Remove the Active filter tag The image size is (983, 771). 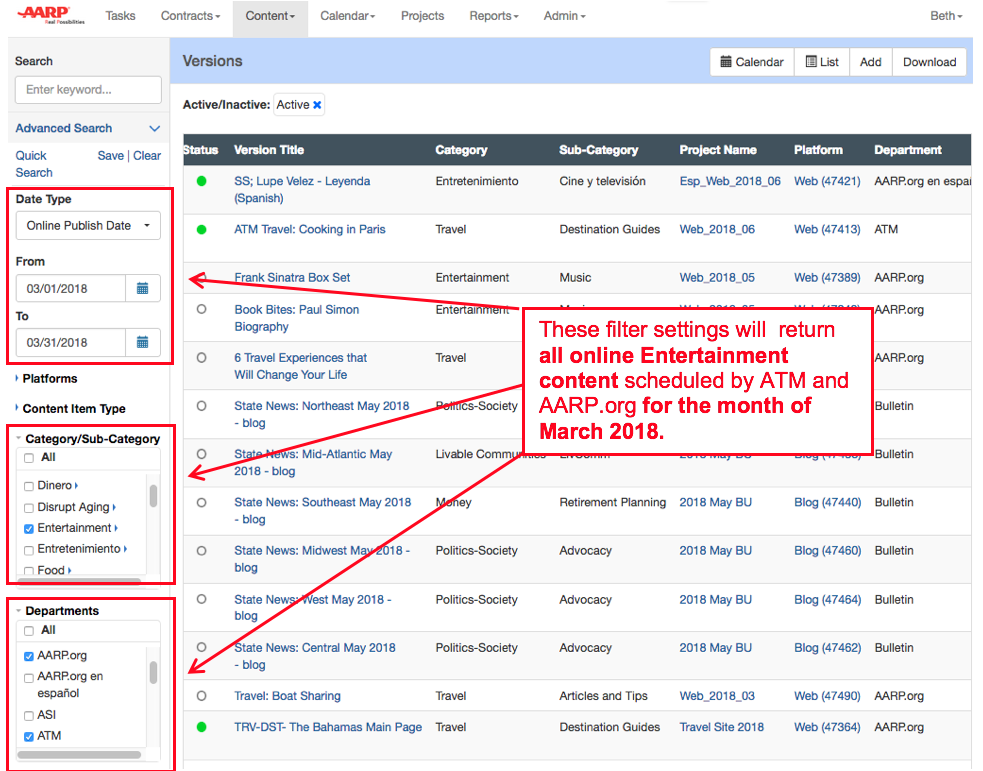coord(317,105)
